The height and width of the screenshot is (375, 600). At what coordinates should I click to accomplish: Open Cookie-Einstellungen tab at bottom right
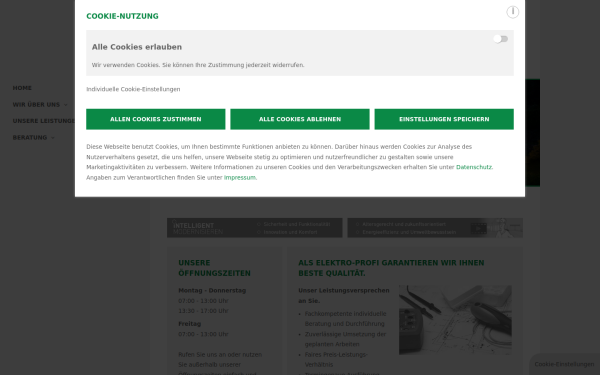pos(564,364)
